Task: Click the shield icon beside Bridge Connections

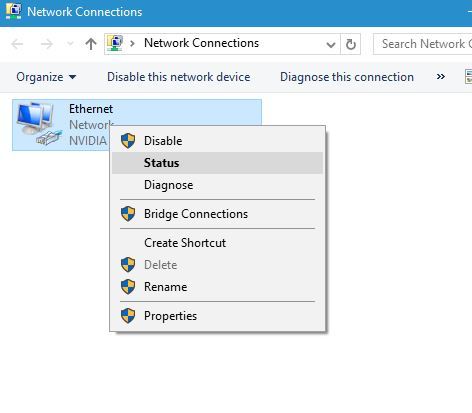Action: pos(128,214)
